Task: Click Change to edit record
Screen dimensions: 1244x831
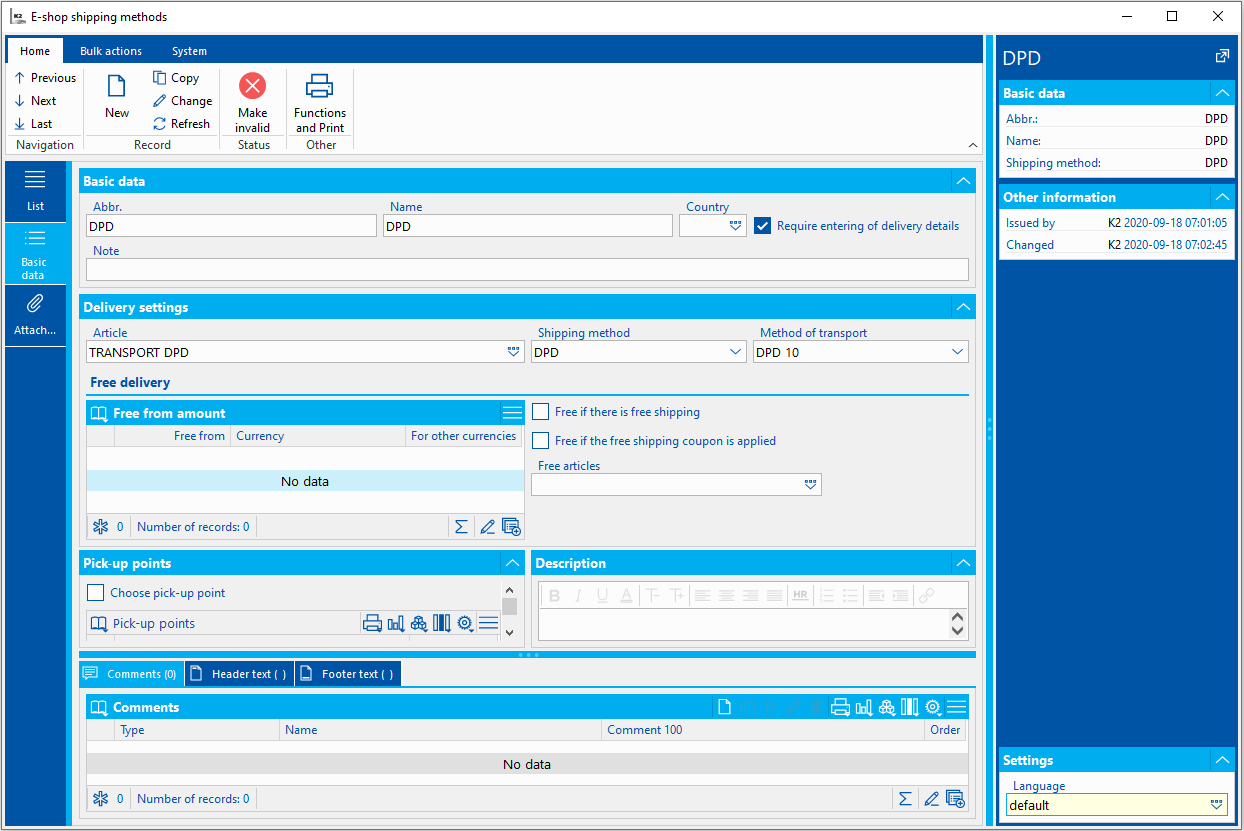Action: tap(182, 101)
